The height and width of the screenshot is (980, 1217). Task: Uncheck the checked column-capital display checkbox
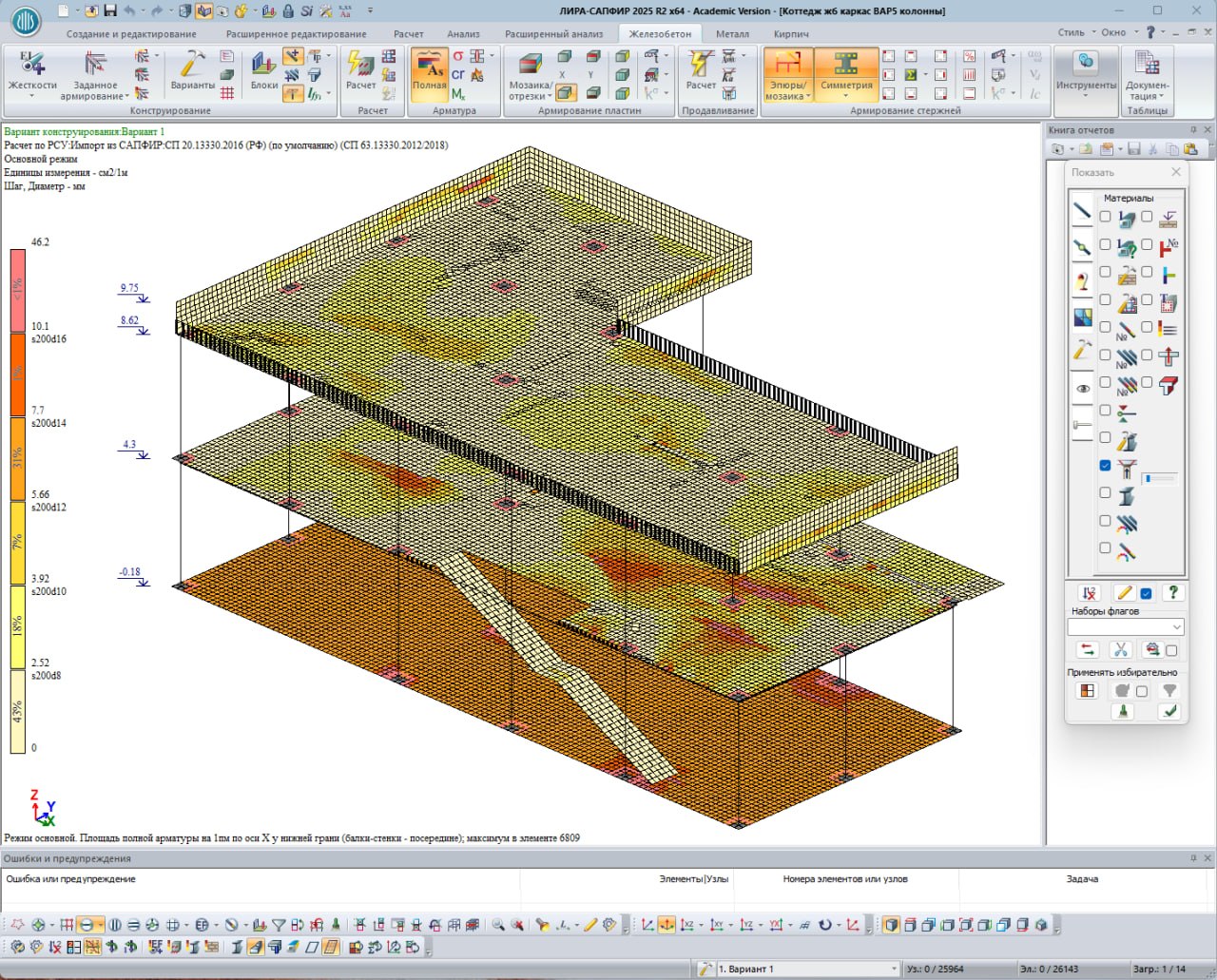pyautogui.click(x=1105, y=466)
